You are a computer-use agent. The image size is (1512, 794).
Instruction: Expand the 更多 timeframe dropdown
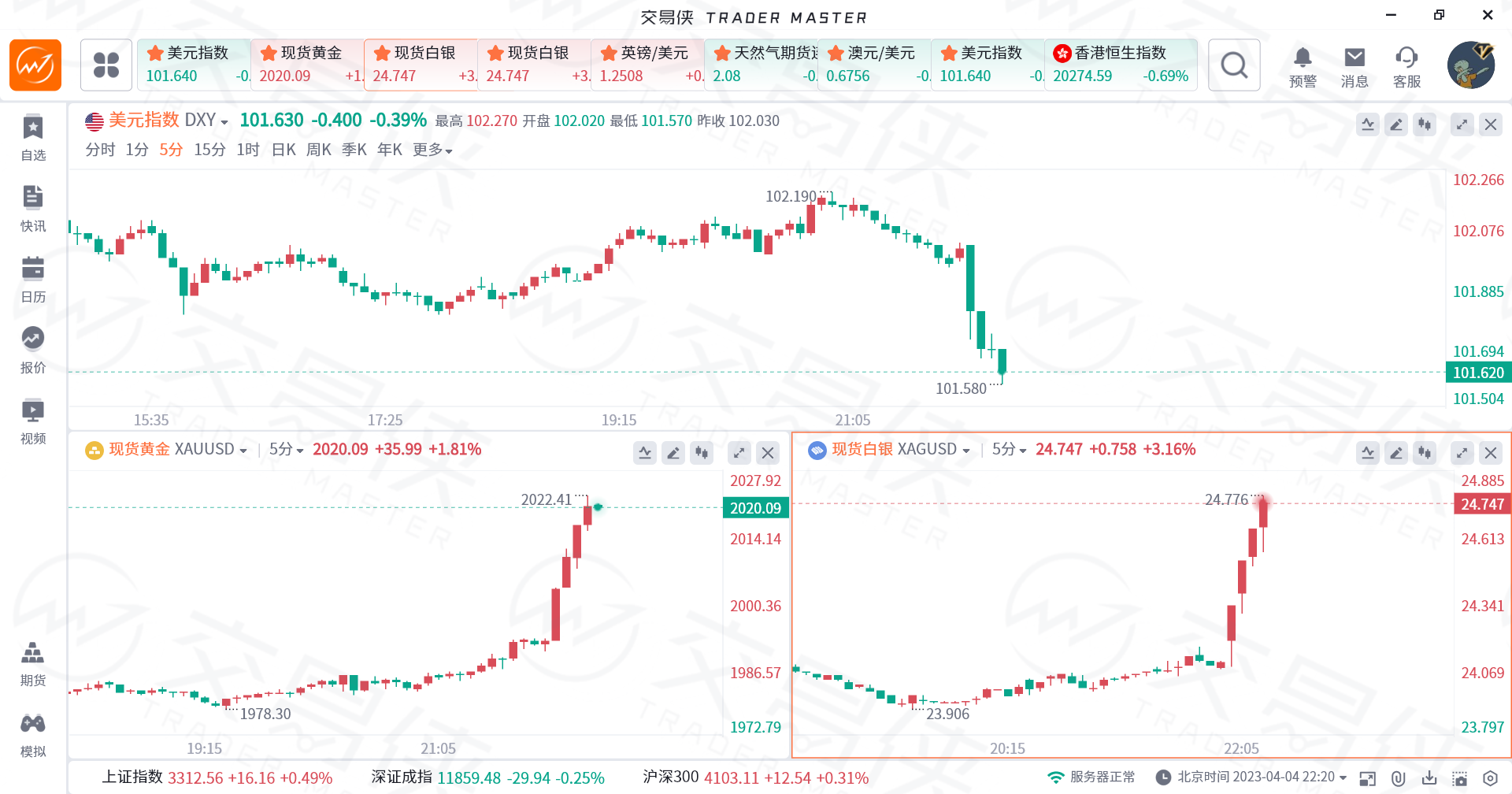coord(433,150)
